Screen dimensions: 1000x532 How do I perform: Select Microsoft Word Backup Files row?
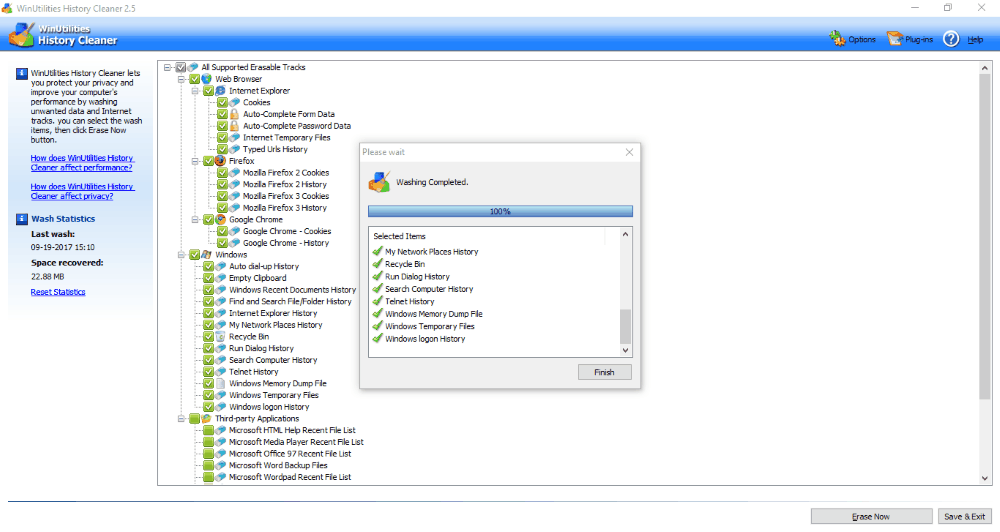click(278, 465)
